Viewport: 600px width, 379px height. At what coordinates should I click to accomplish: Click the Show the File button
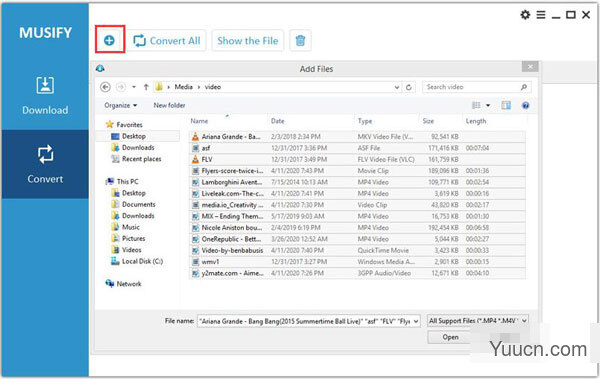point(248,41)
